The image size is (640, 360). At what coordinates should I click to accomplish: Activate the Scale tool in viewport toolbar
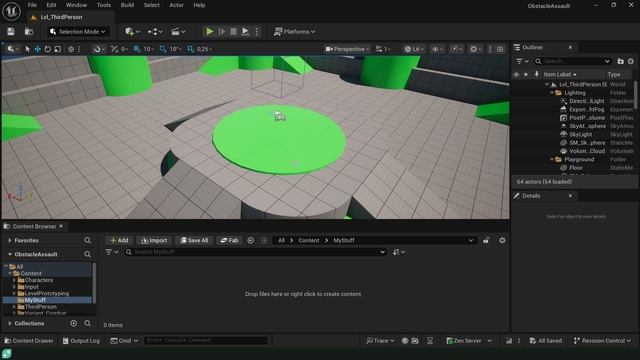point(58,49)
